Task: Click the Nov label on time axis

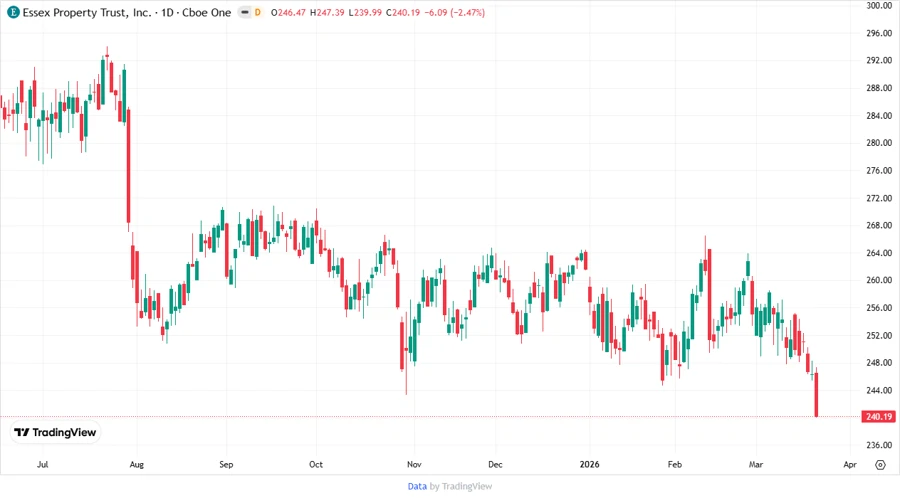Action: (414, 464)
